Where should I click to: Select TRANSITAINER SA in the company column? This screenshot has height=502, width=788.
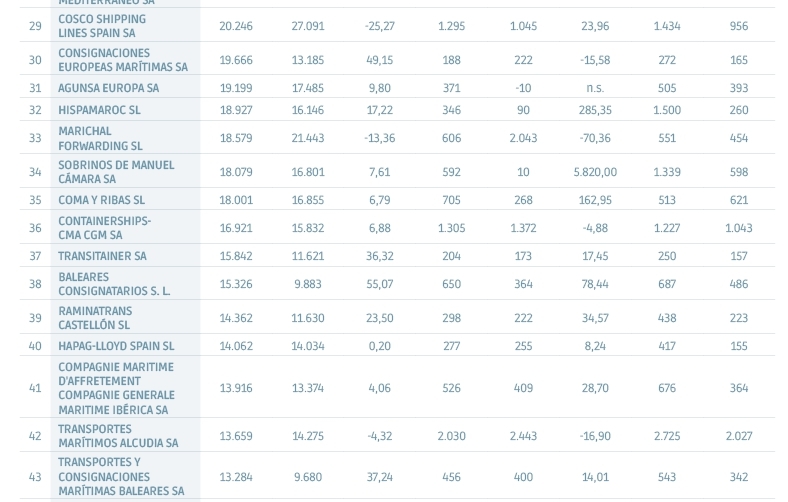point(102,256)
